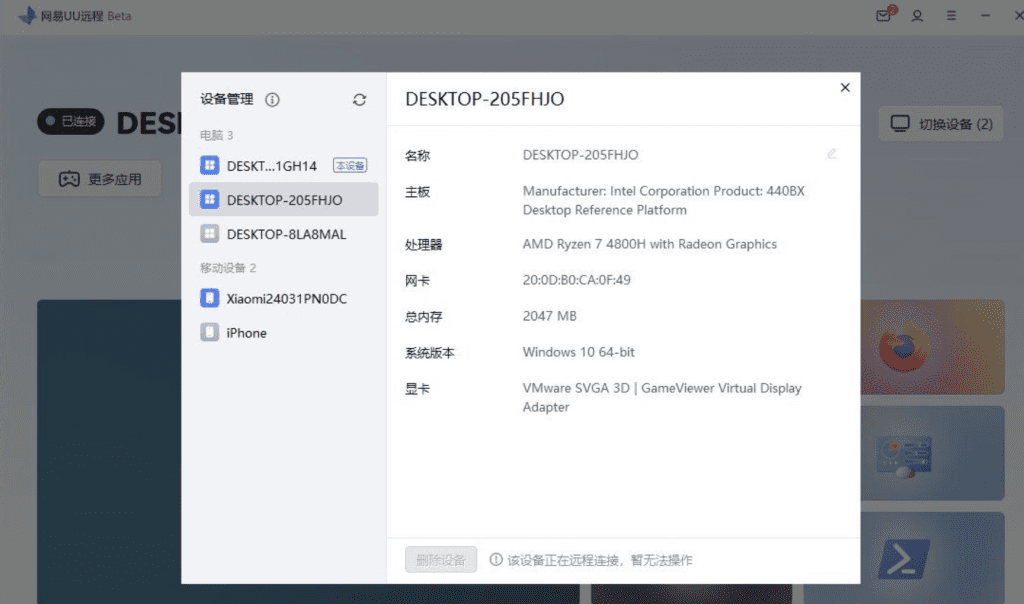Click the DESKTOP-205FHJO dialog title
The width and height of the screenshot is (1024, 604).
pos(485,99)
